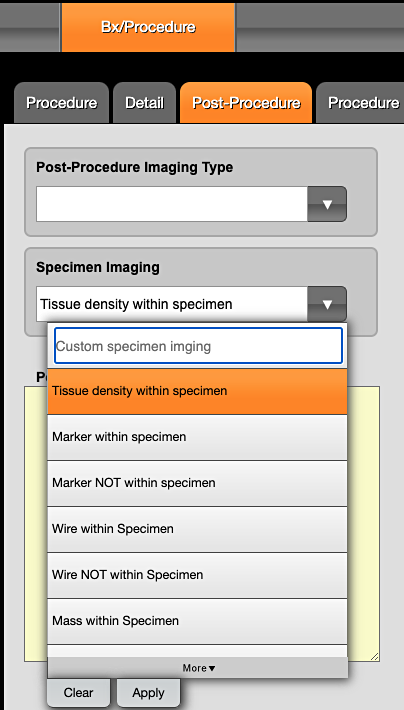The height and width of the screenshot is (710, 404).
Task: Select the Post-Procedure sub-tab
Action: pos(246,103)
